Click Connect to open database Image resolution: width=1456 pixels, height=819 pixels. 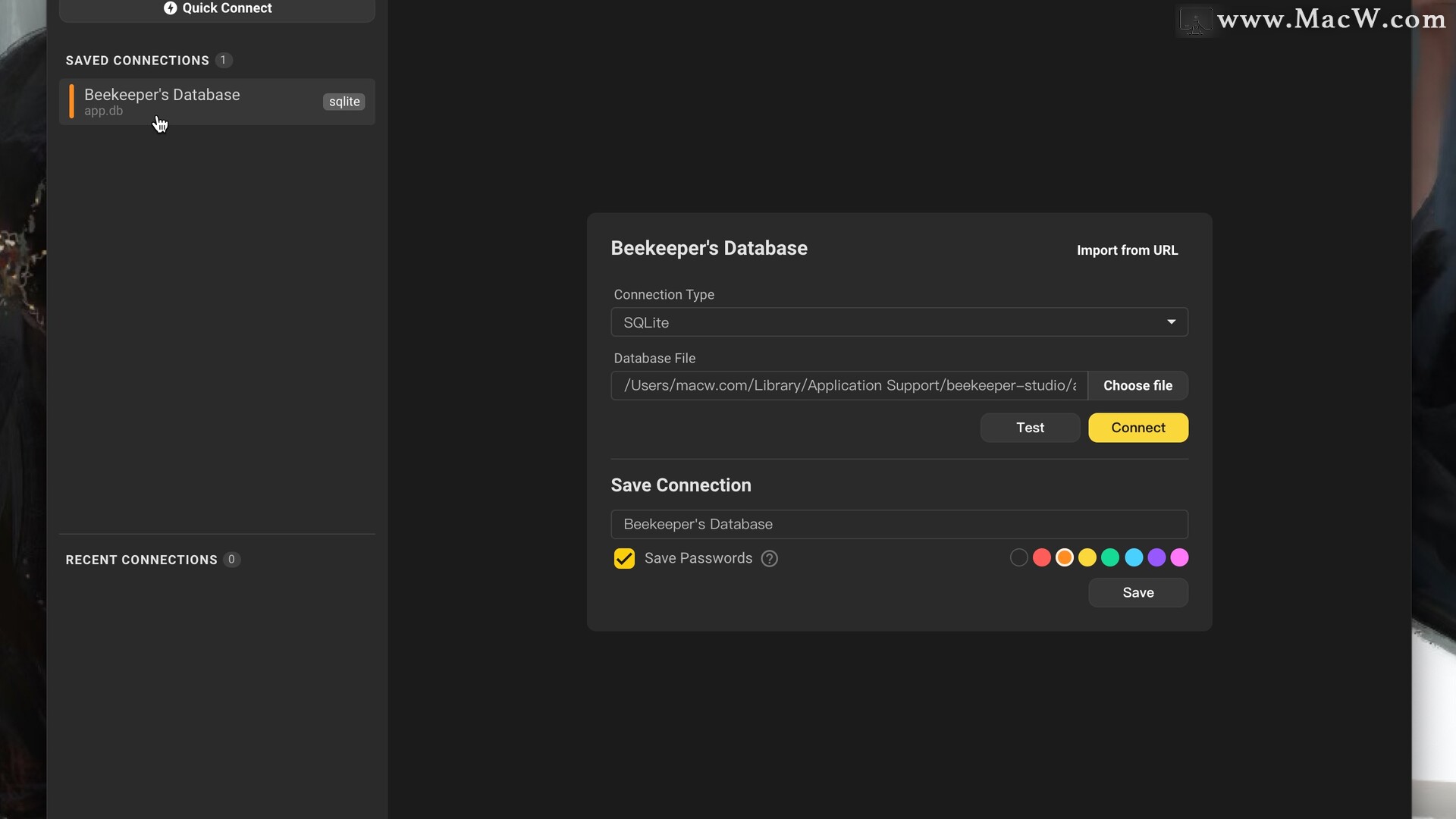[1138, 428]
